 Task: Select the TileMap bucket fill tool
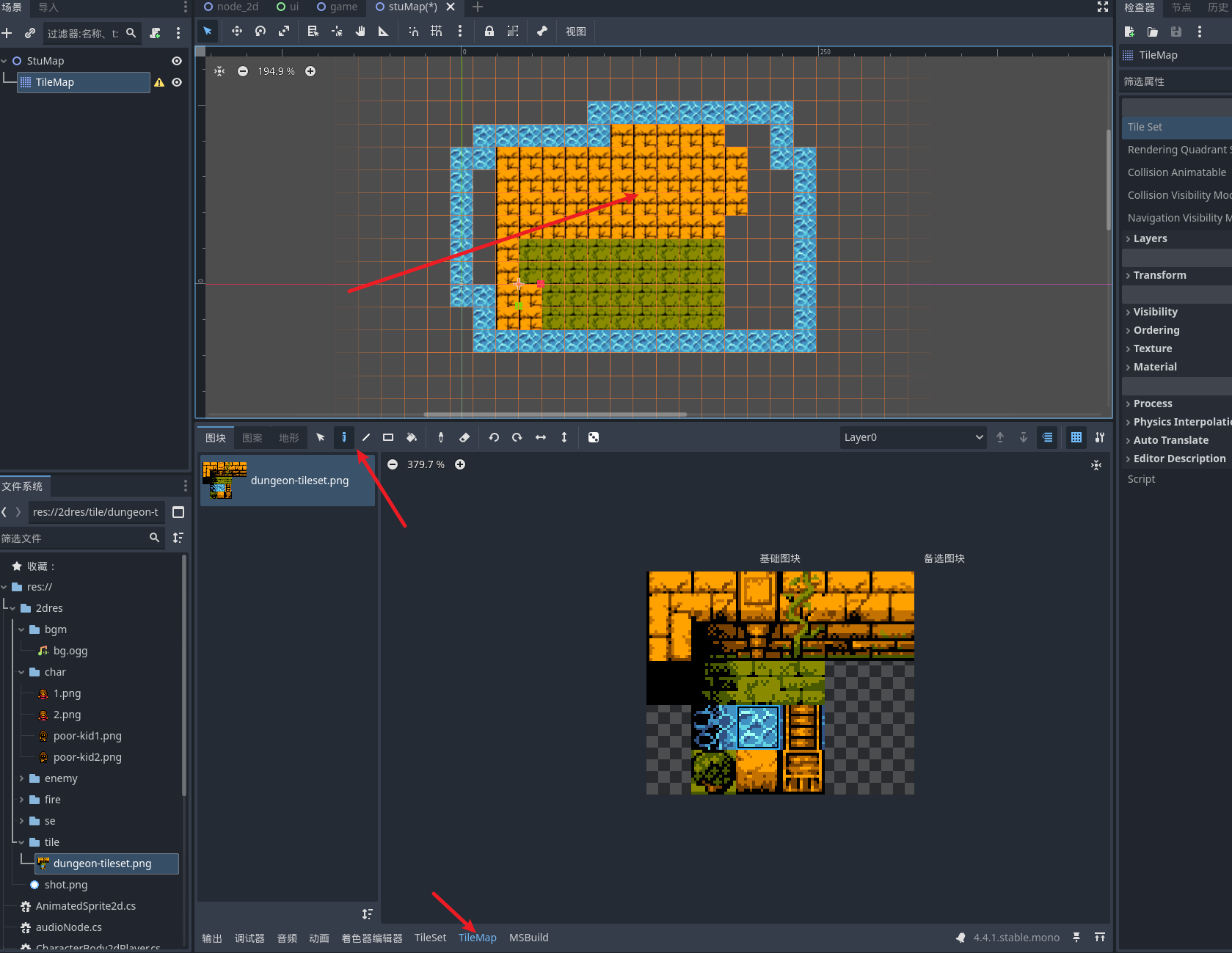(412, 437)
